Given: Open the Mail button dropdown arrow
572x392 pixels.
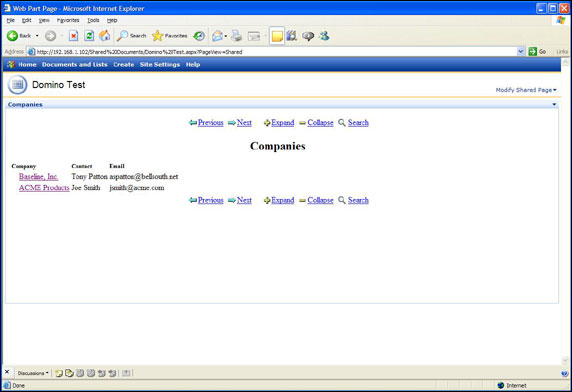Looking at the screenshot, I should pyautogui.click(x=226, y=36).
